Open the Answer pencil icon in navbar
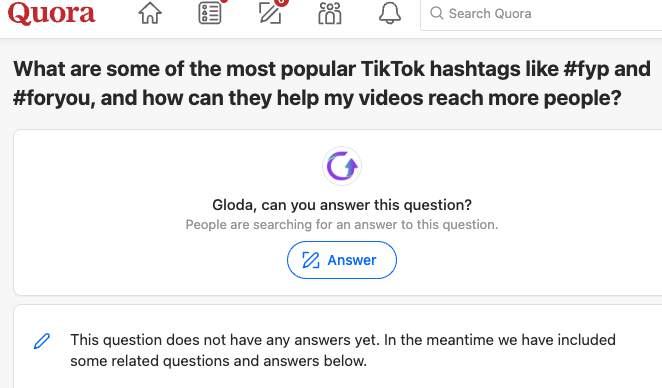662x388 pixels. pyautogui.click(x=270, y=13)
